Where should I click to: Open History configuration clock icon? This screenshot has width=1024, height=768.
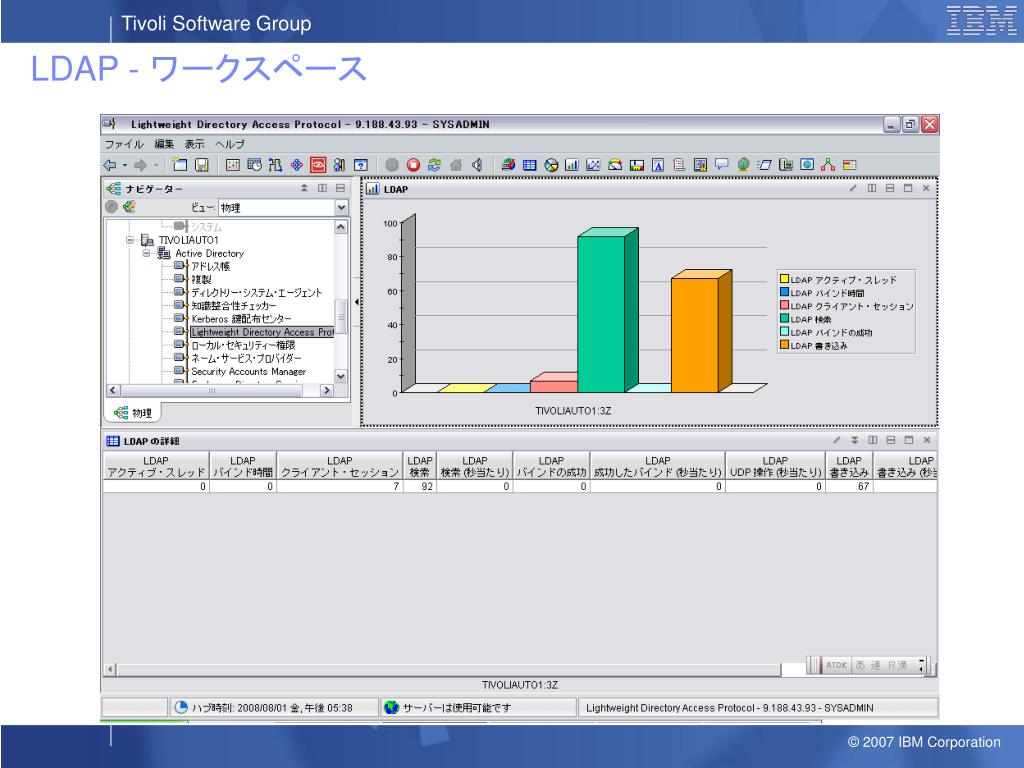point(254,165)
